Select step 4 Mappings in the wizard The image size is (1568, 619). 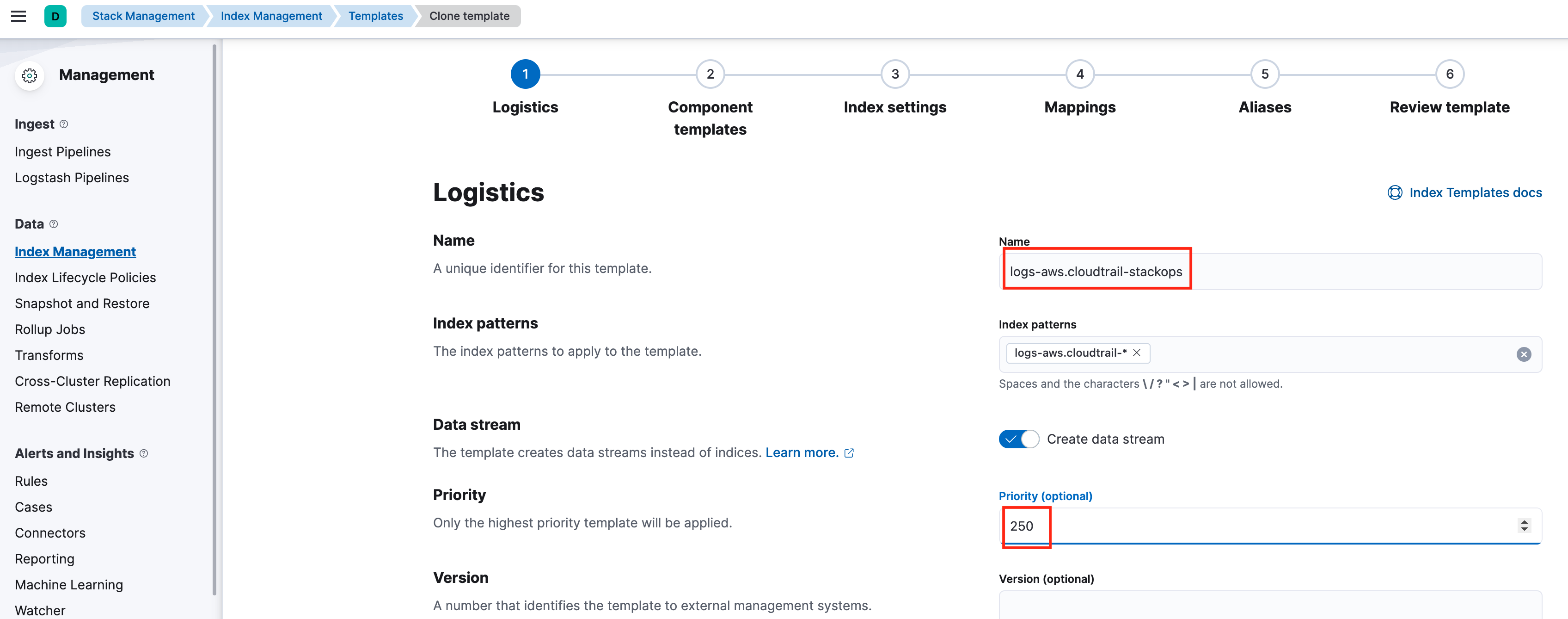(x=1080, y=74)
